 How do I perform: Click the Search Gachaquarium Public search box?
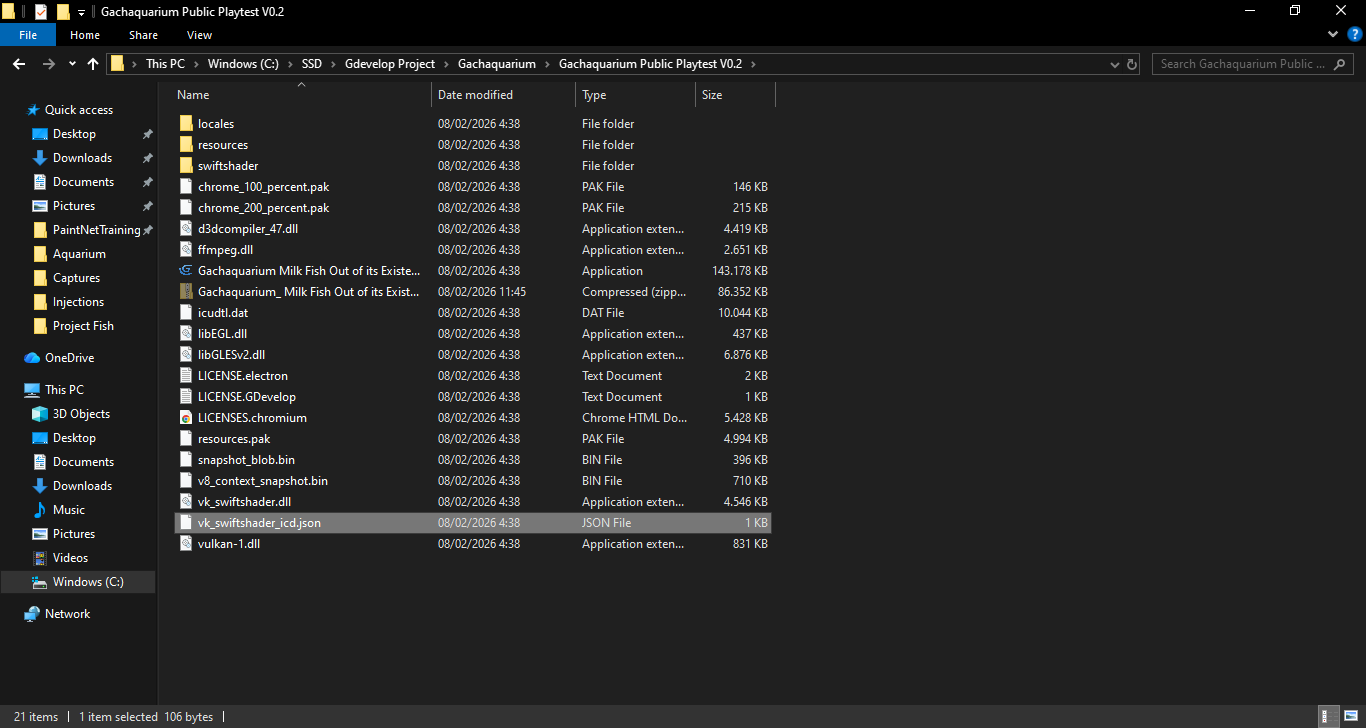click(1243, 64)
